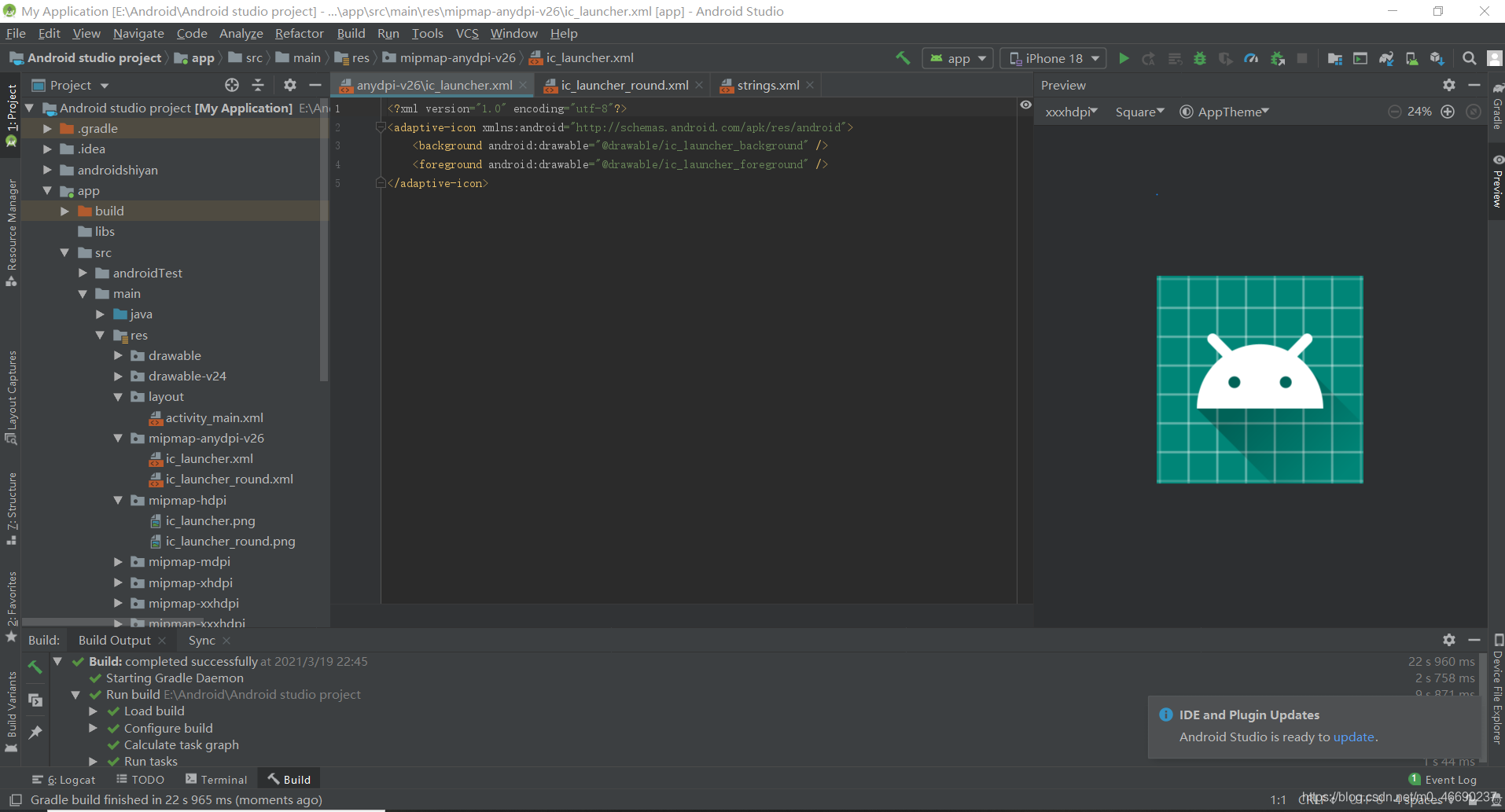Click the Run with Coverage icon
This screenshot has width=1505, height=812.
1225,58
